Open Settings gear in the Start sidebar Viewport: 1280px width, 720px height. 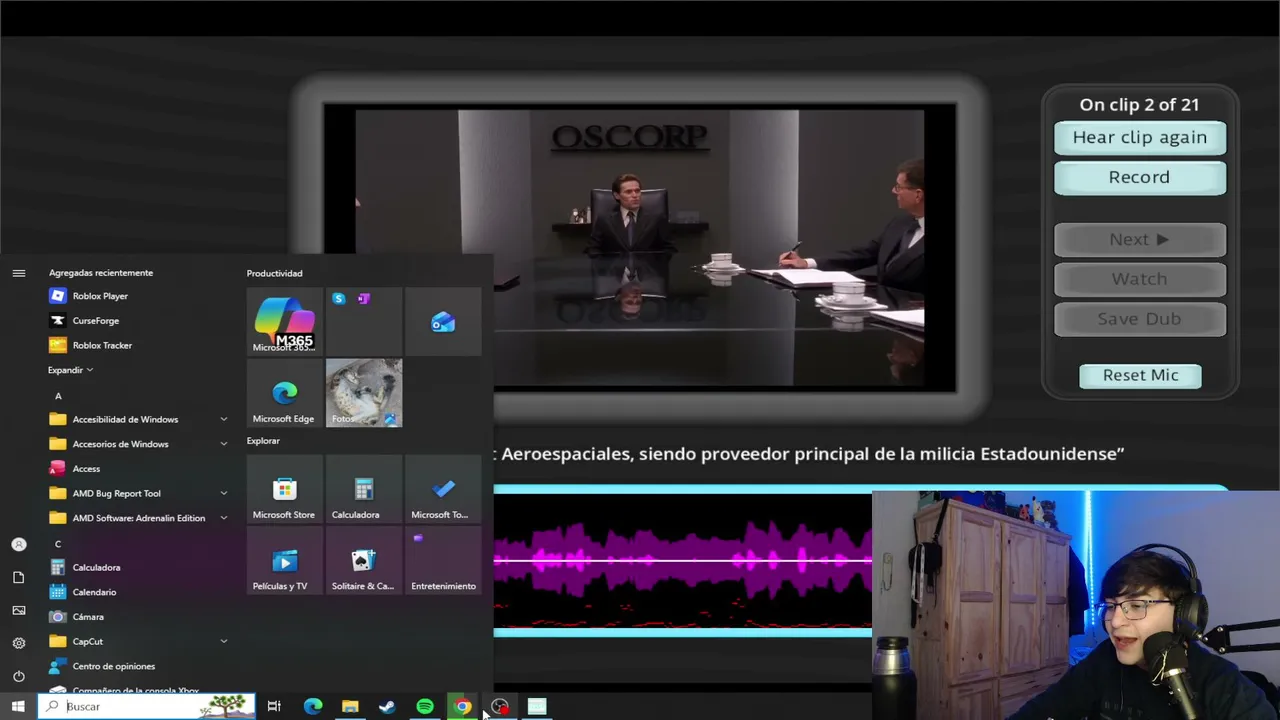click(18, 643)
